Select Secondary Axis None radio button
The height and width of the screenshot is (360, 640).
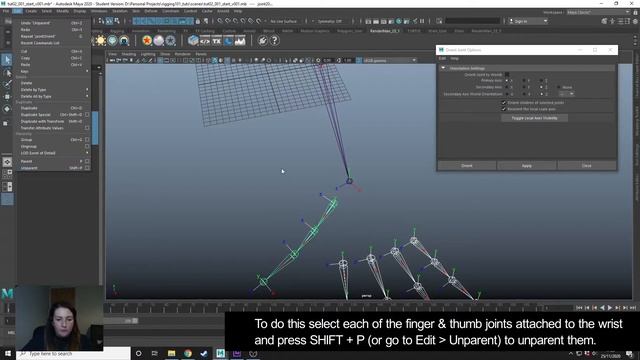point(559,87)
